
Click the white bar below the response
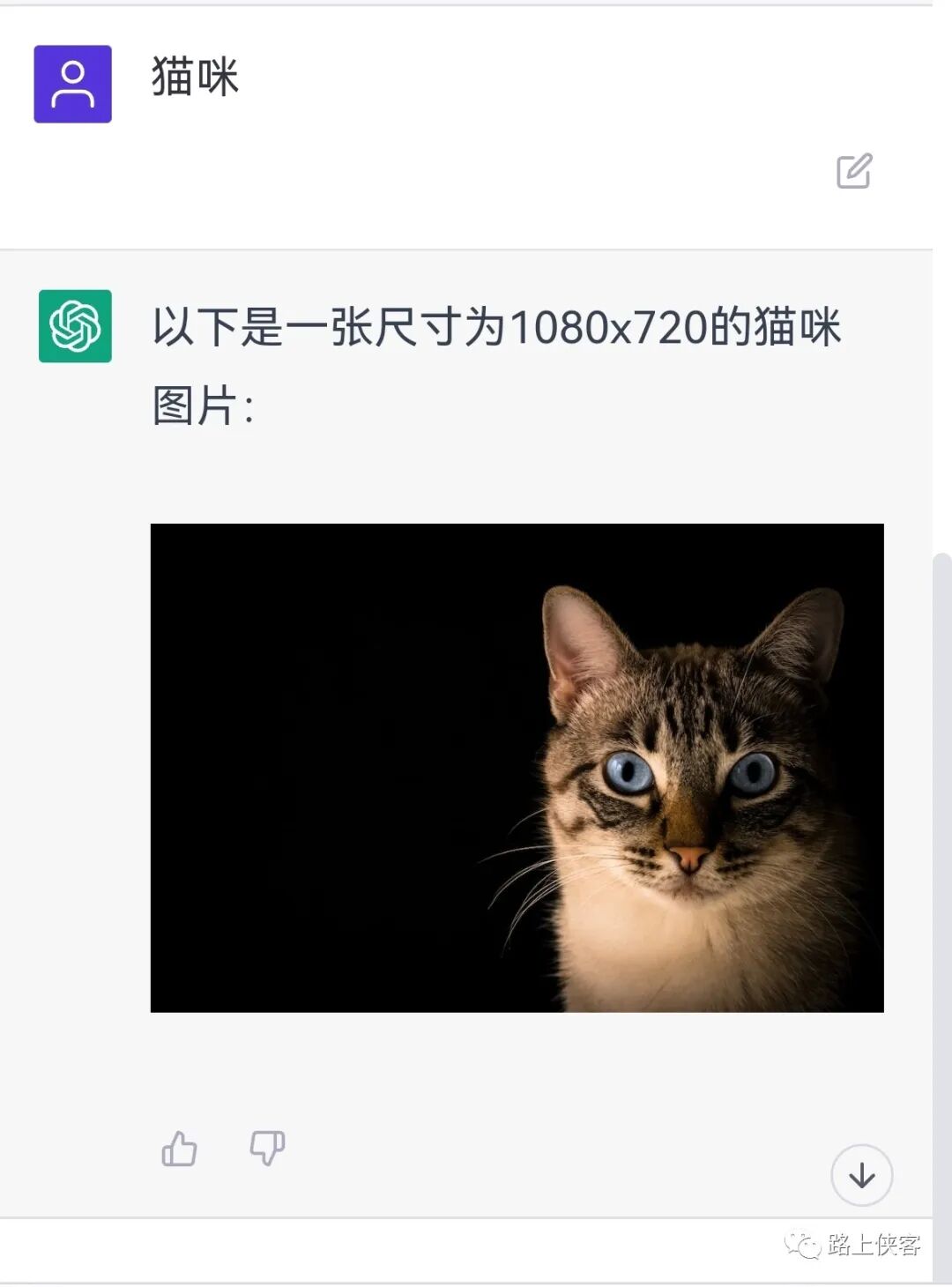click(x=466, y=1250)
